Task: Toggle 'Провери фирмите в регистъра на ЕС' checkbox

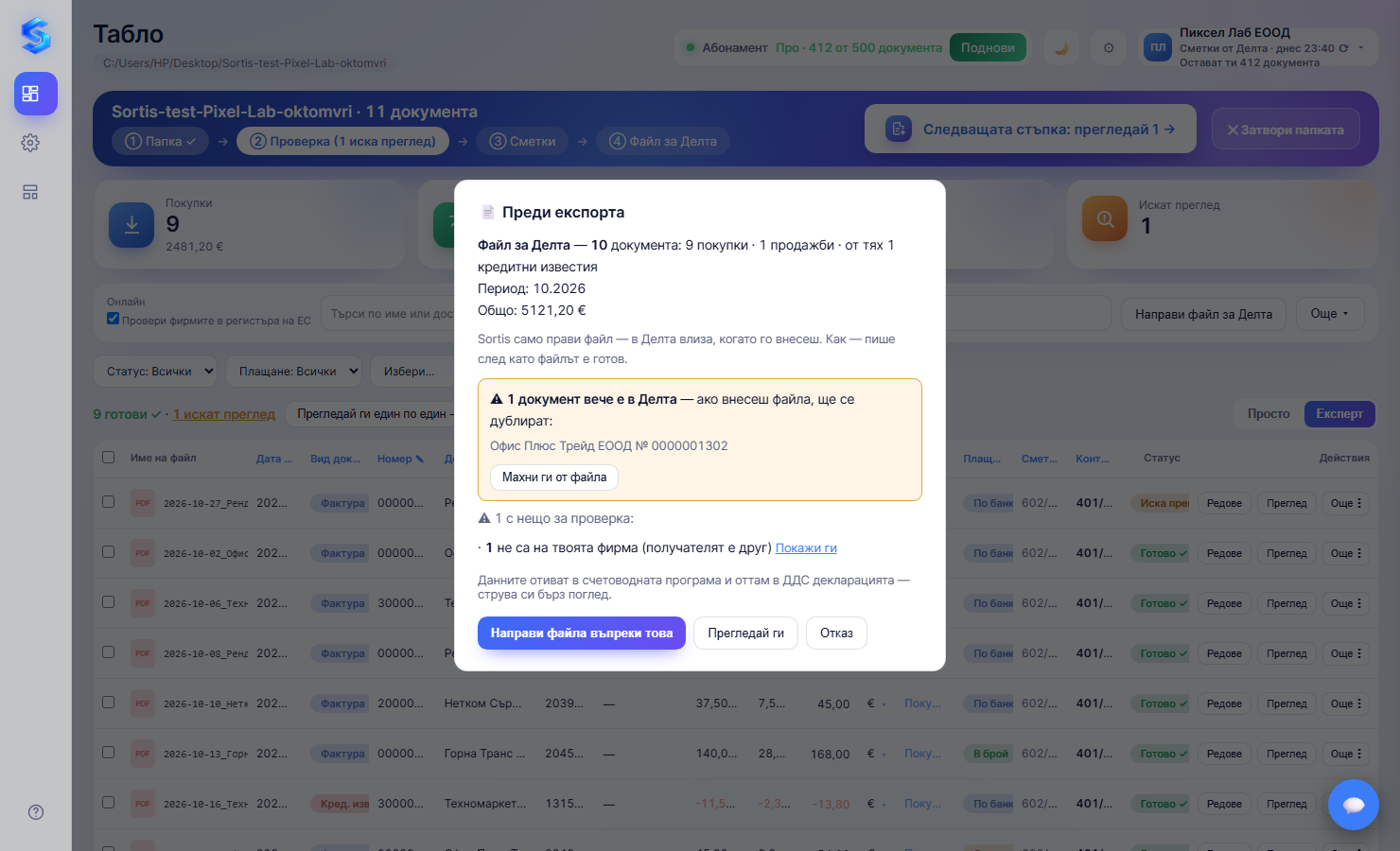Action: [x=114, y=319]
